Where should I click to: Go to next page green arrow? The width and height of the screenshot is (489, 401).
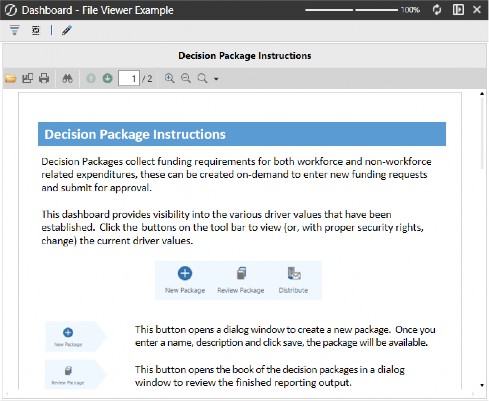click(x=107, y=78)
